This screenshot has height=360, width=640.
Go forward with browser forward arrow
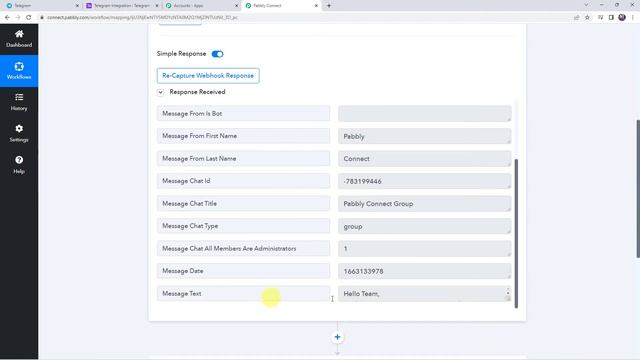[x=18, y=18]
